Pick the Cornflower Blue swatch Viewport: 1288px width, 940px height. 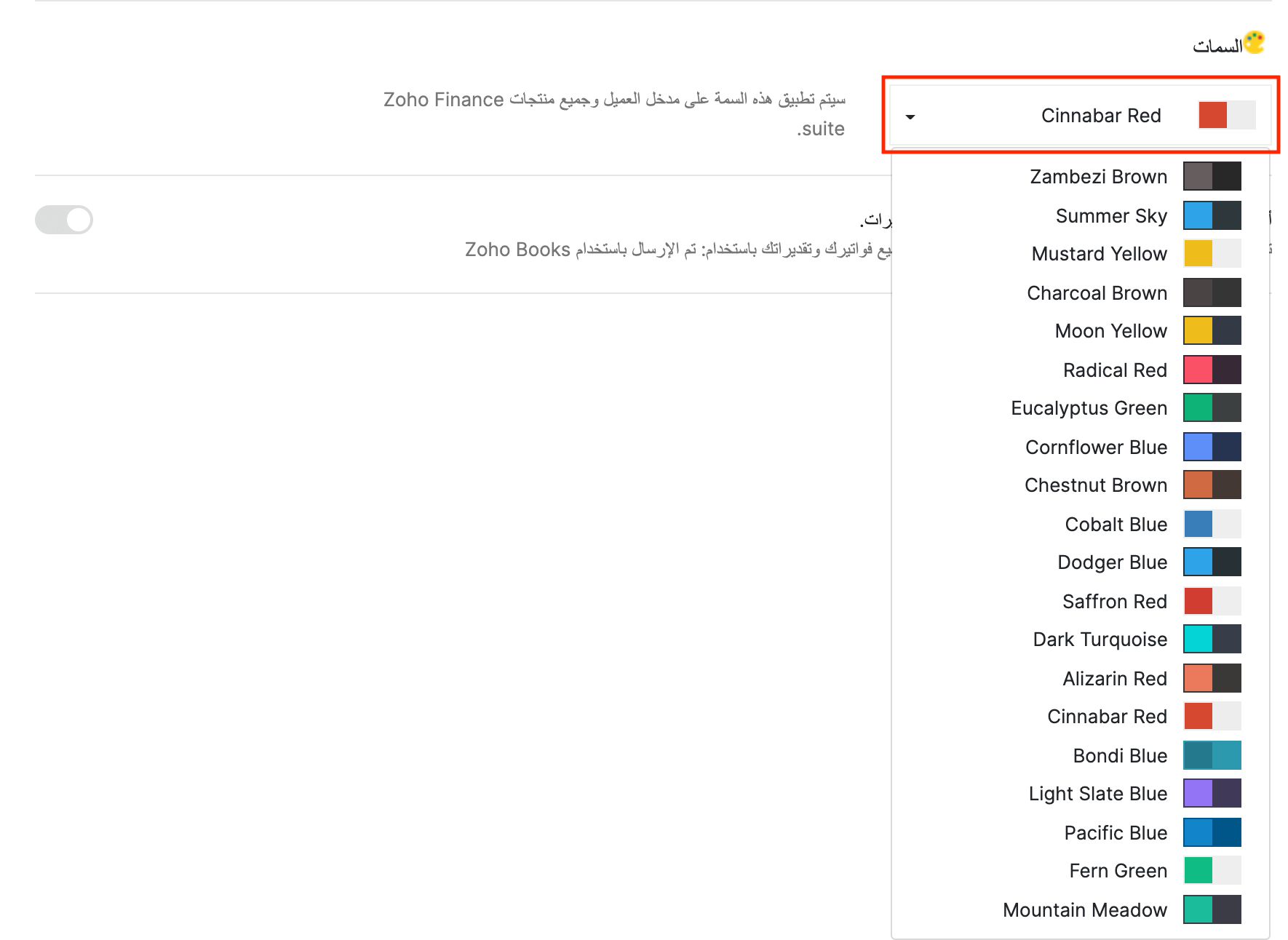point(1212,447)
